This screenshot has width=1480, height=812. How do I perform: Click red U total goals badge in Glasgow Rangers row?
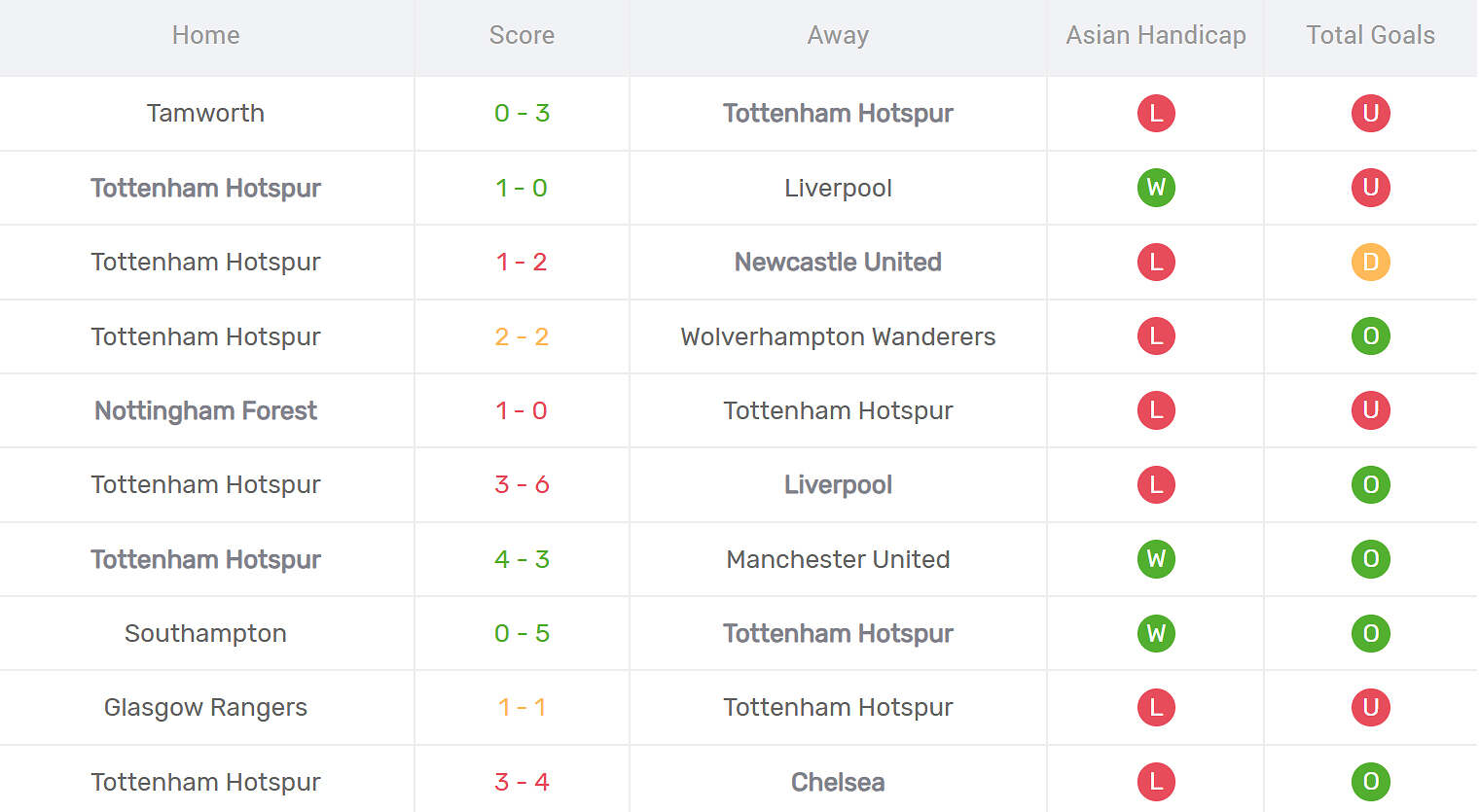(1370, 707)
